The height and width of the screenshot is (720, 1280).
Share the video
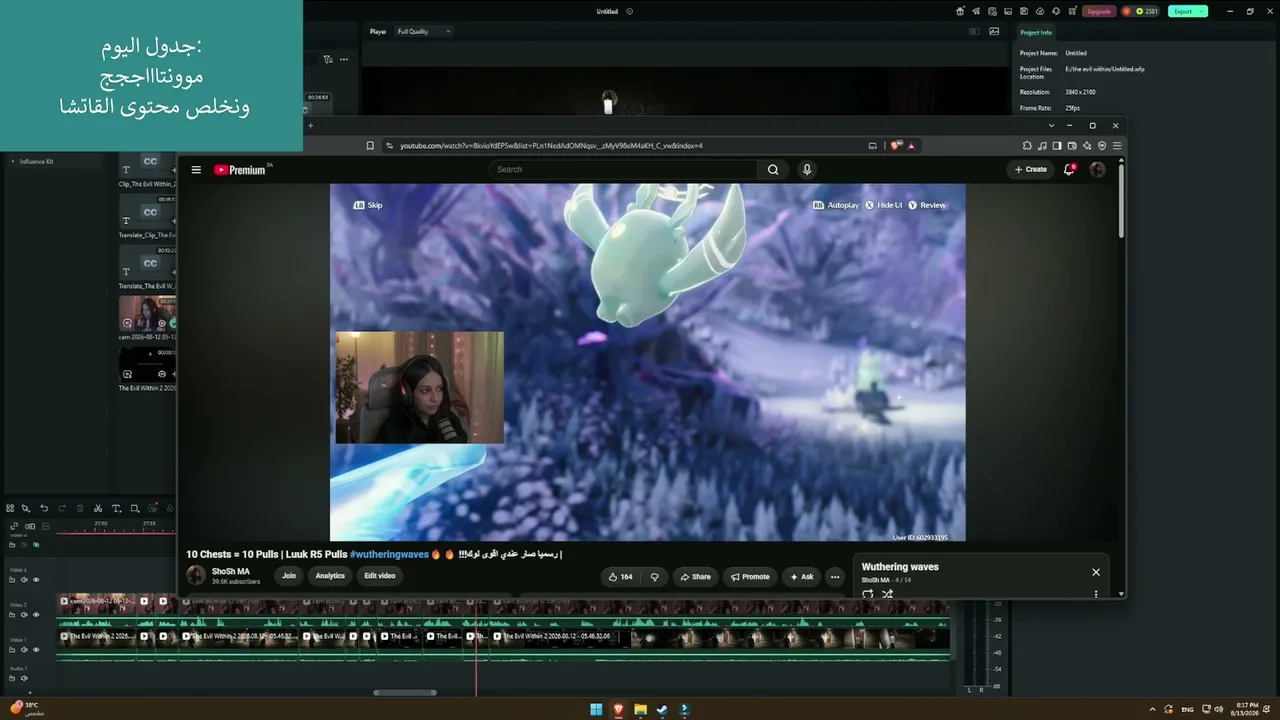(695, 577)
